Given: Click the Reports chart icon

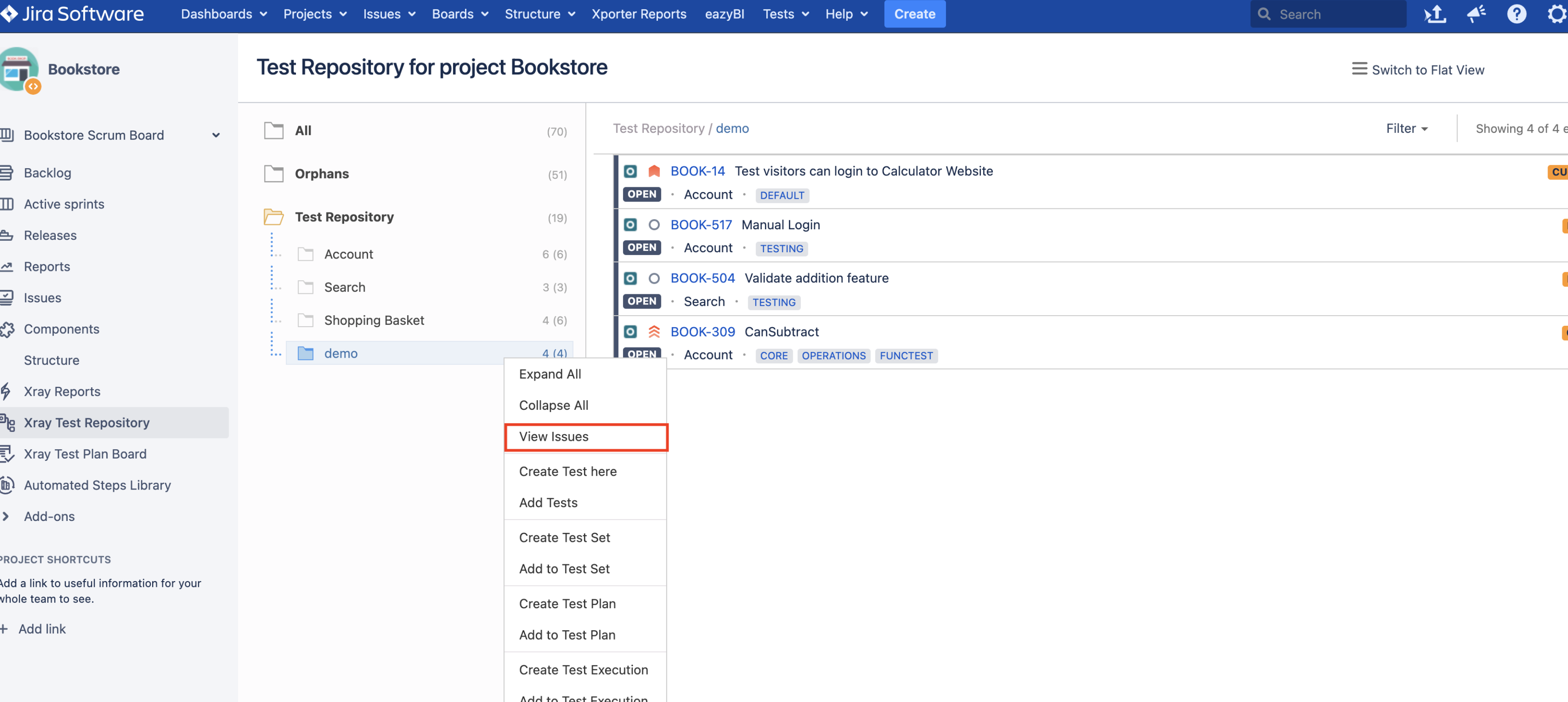Looking at the screenshot, I should click(x=6, y=266).
